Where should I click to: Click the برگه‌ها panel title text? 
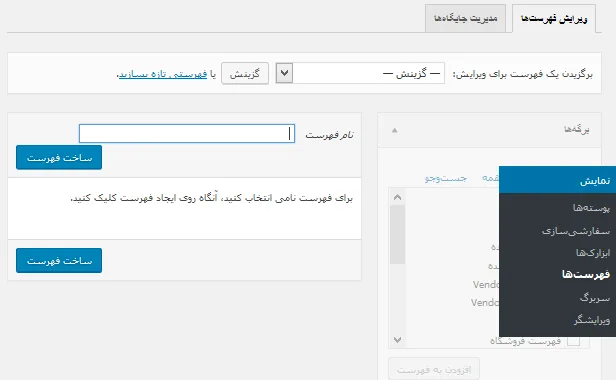tap(577, 129)
